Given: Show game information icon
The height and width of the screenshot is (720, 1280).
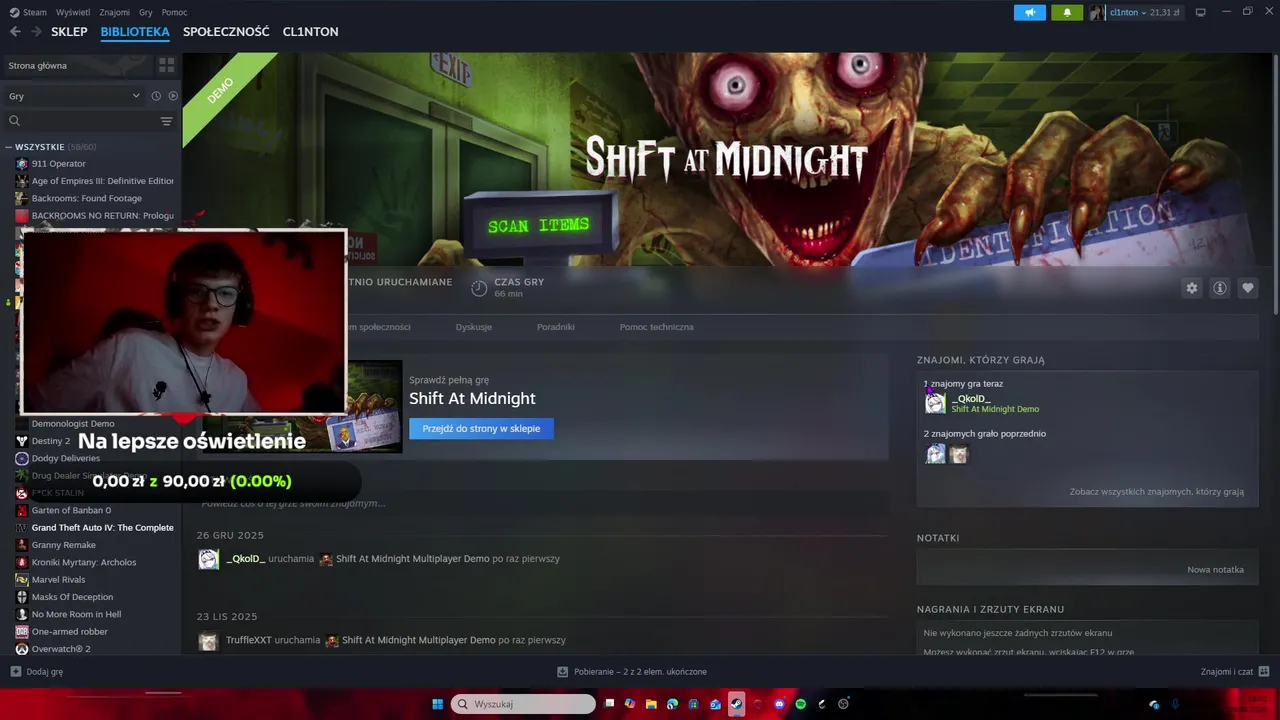Looking at the screenshot, I should pos(1220,288).
